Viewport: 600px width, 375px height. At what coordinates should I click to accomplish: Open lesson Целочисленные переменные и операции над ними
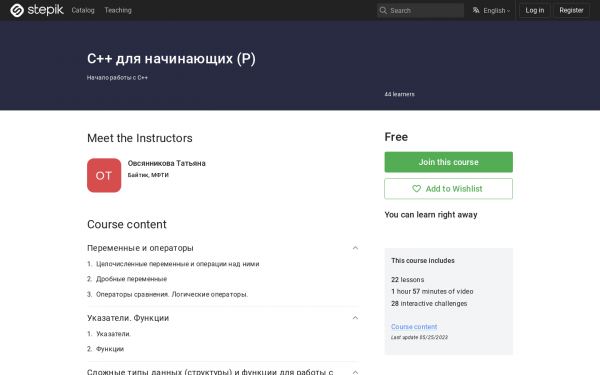(178, 264)
